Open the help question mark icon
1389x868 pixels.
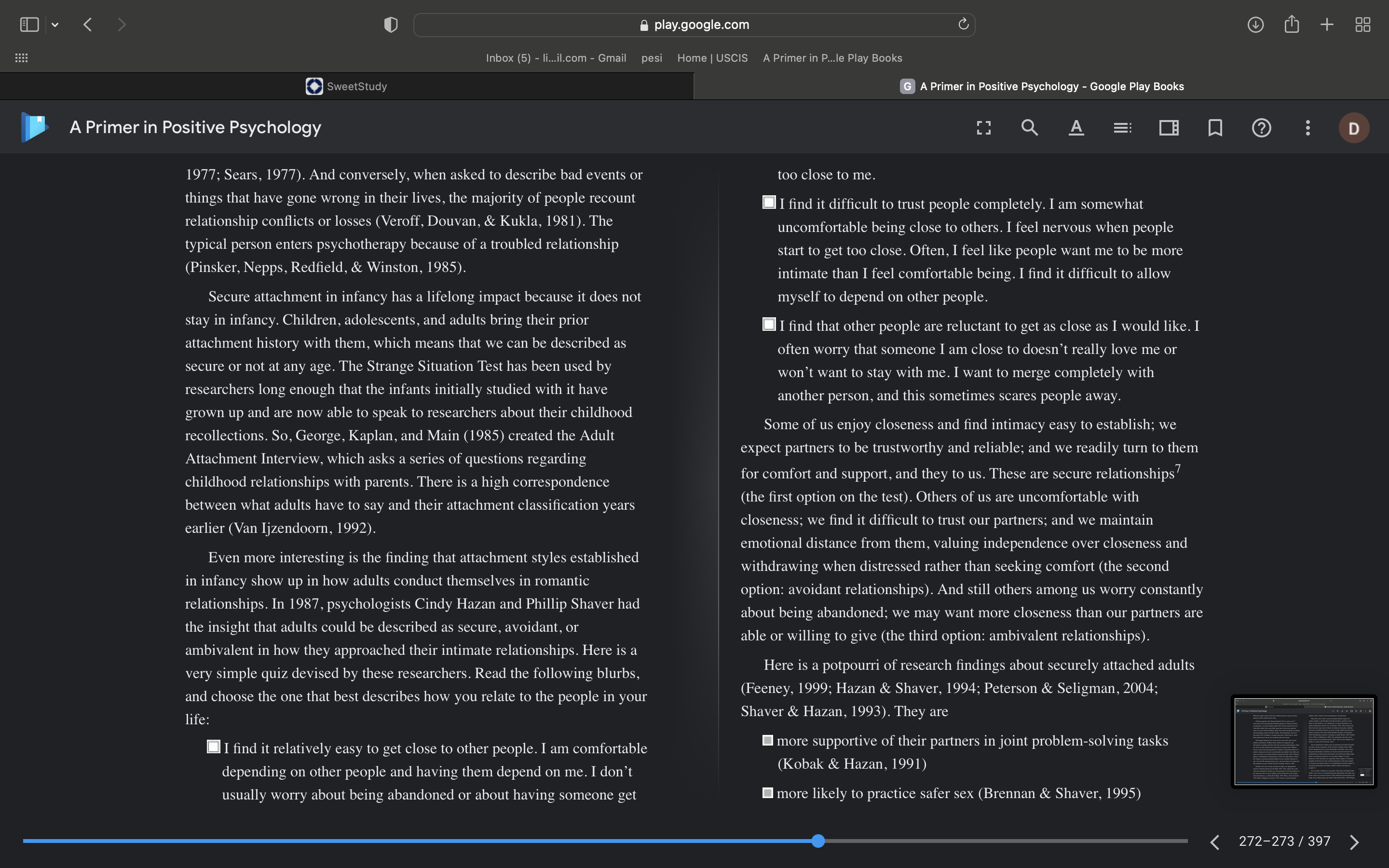[1262, 127]
